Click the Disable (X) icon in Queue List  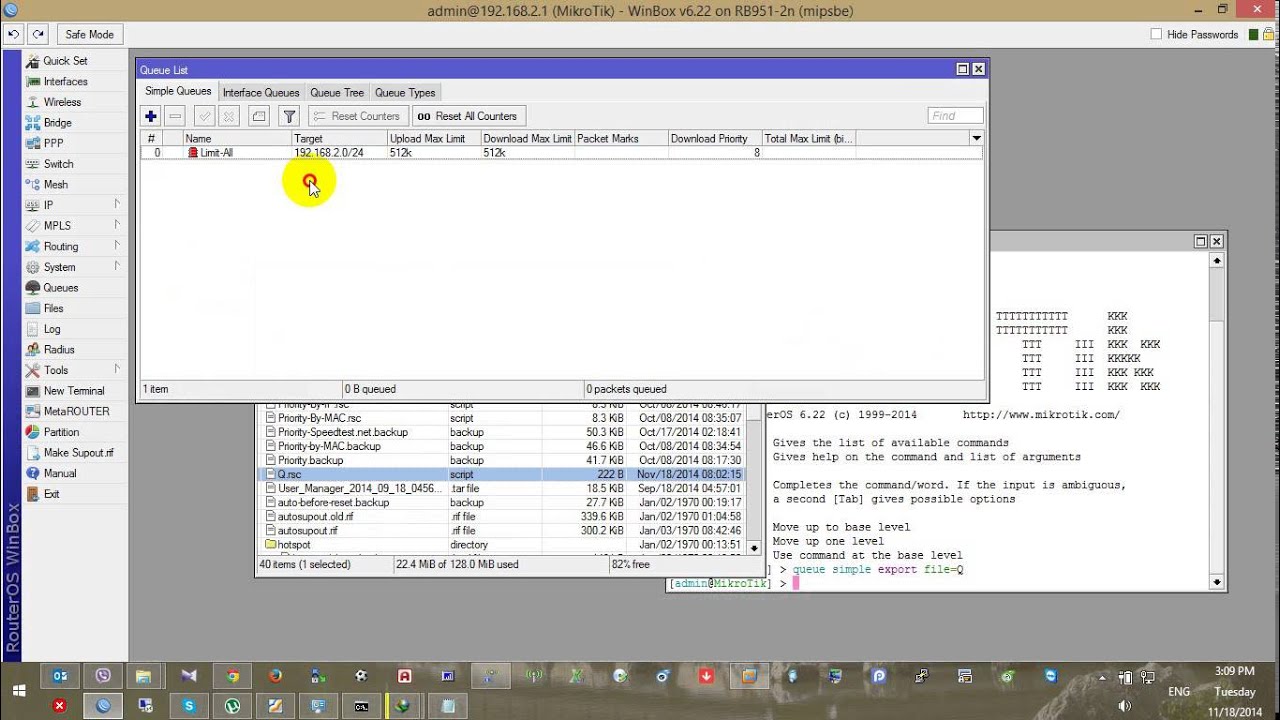point(229,116)
